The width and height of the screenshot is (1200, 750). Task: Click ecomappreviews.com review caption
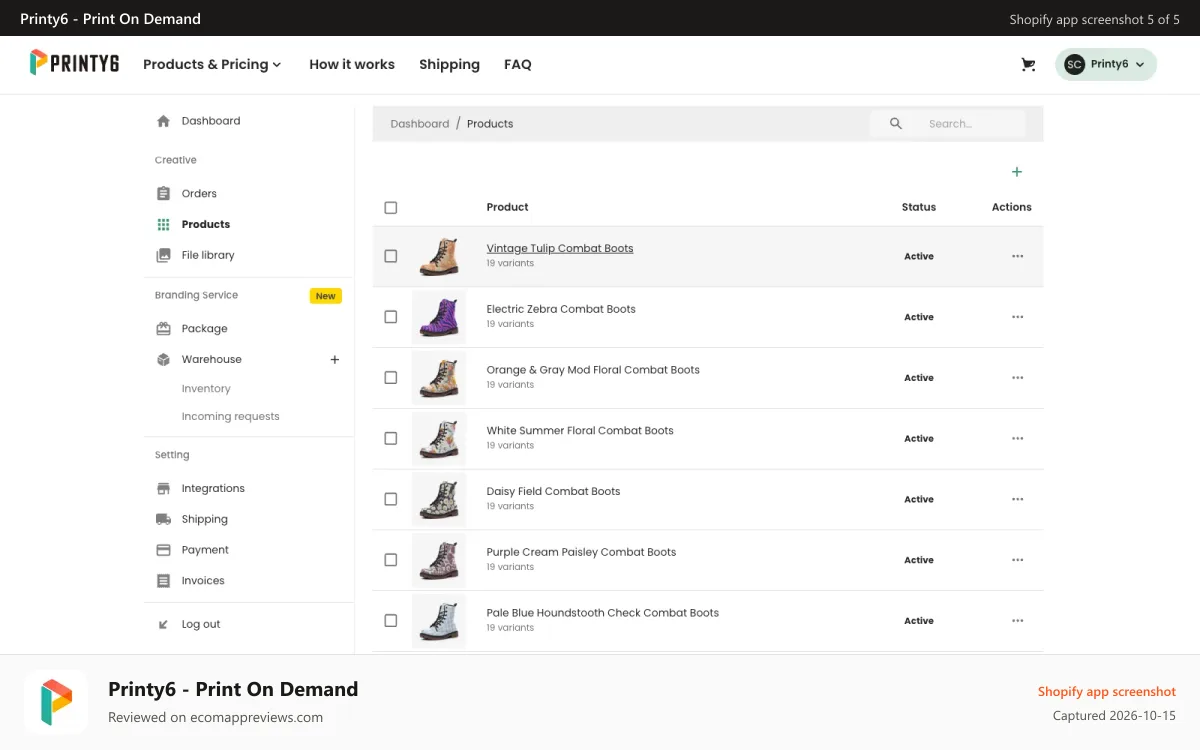[x=216, y=717]
